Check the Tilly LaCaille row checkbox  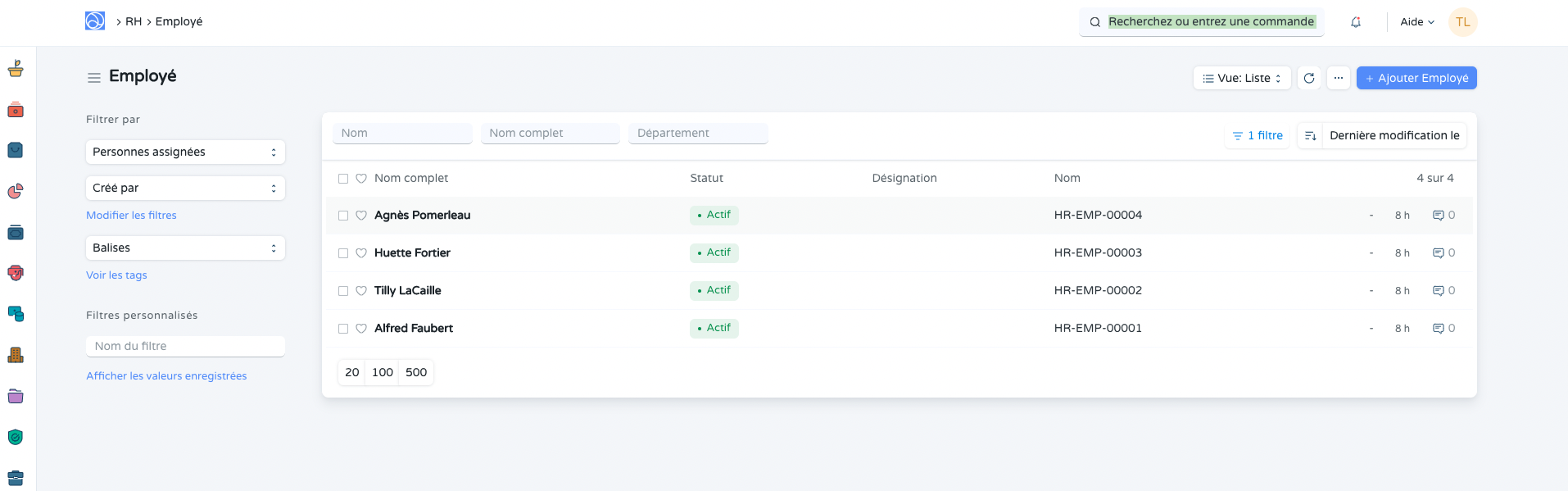(x=343, y=291)
